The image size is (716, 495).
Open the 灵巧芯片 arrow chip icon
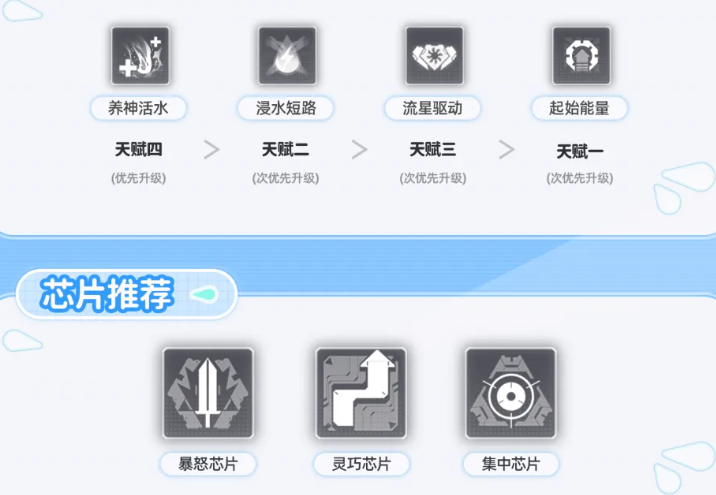361,393
